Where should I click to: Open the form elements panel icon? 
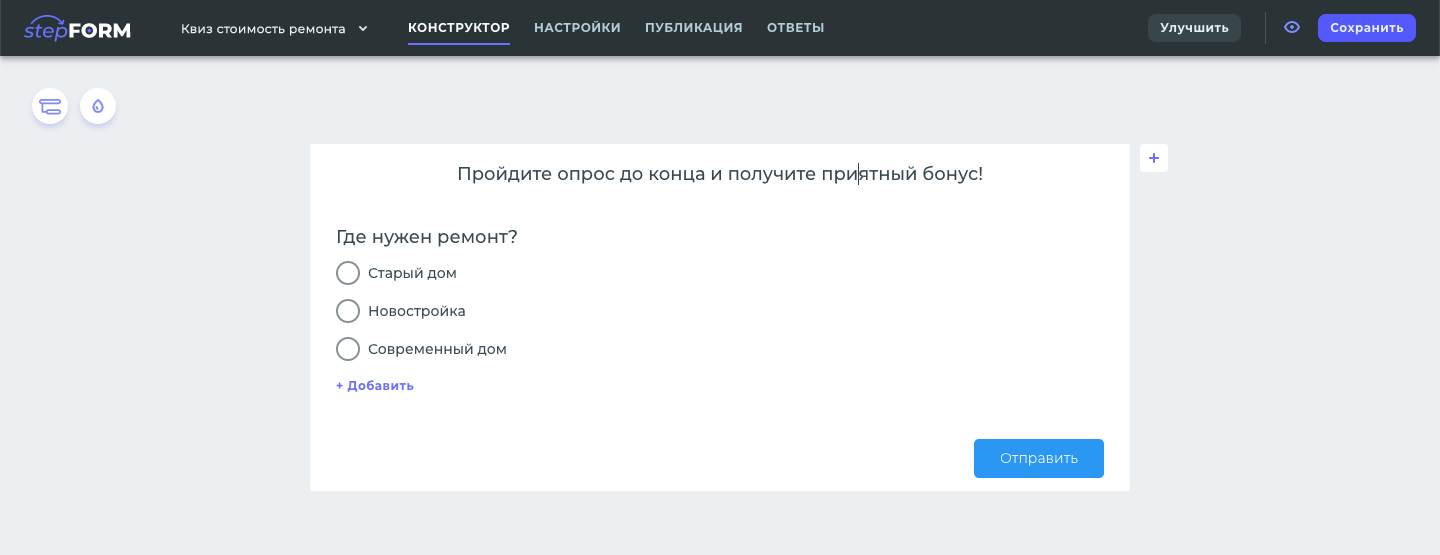50,106
